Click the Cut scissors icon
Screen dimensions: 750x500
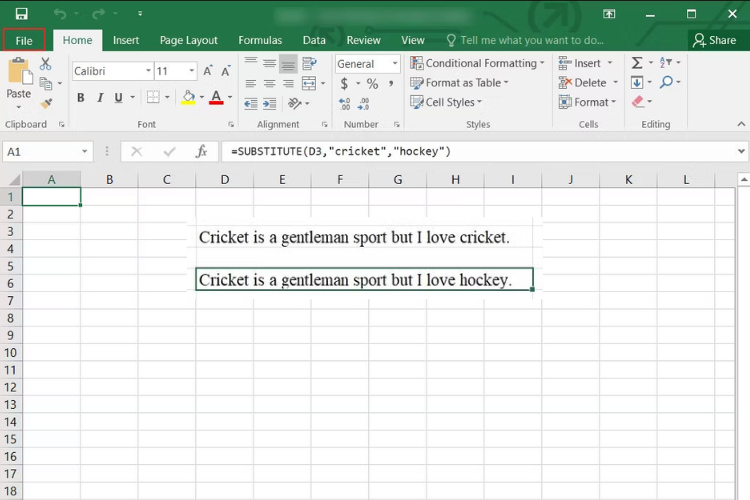point(45,64)
